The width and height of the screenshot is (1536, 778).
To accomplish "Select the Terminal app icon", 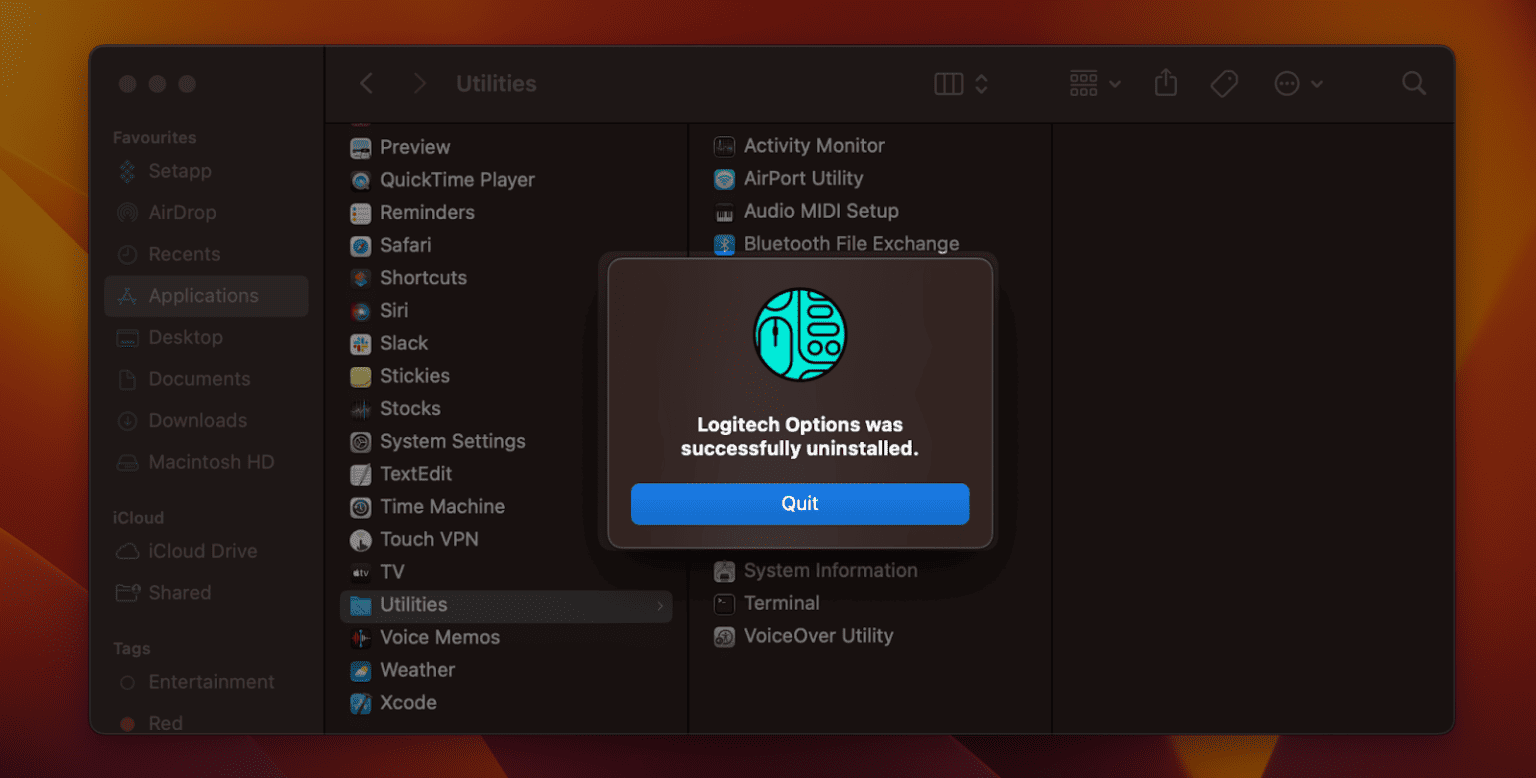I will [x=724, y=604].
